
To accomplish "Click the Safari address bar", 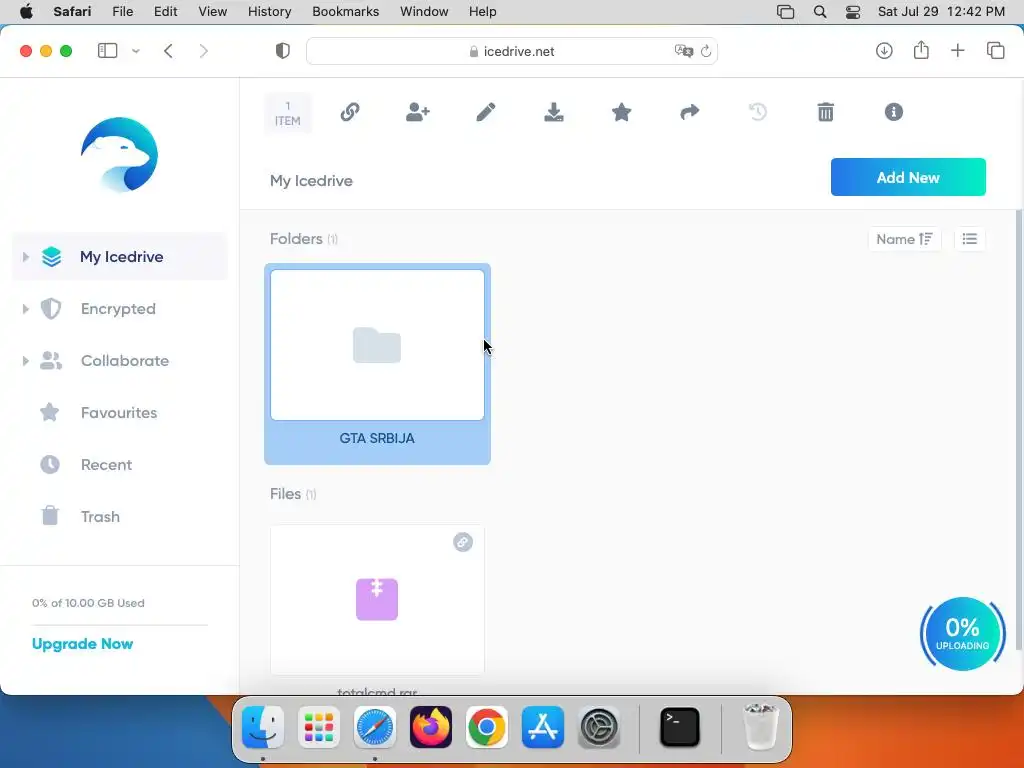I will click(512, 51).
